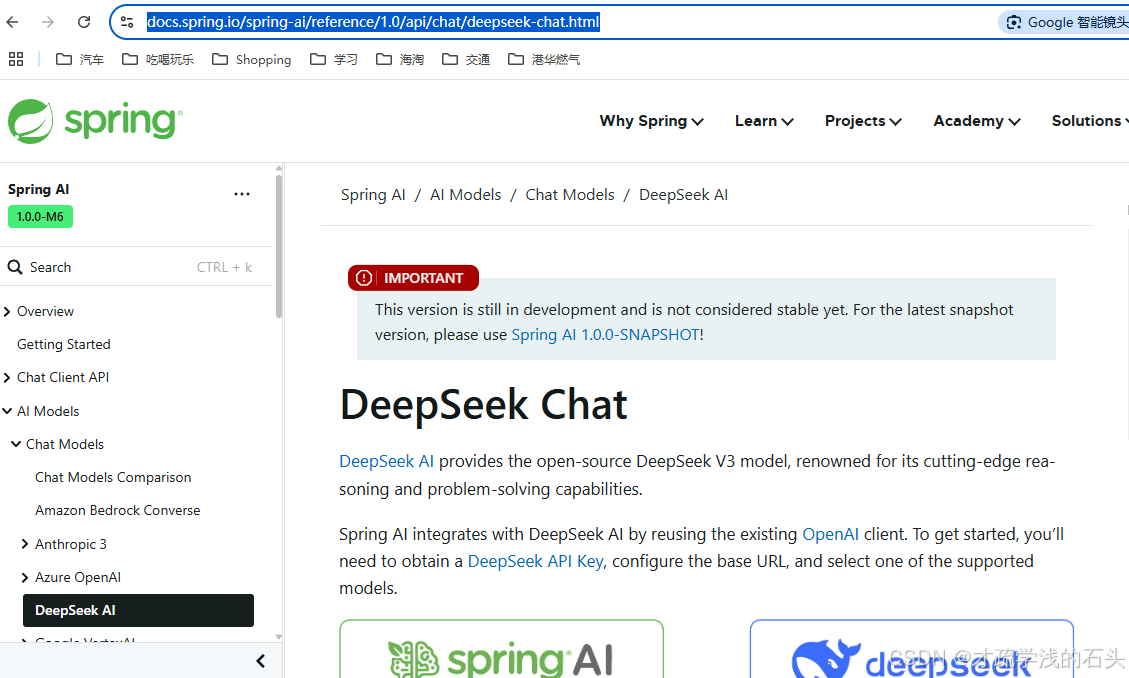Click the sidebar scroll up arrow
This screenshot has height=678, width=1129.
tap(279, 168)
